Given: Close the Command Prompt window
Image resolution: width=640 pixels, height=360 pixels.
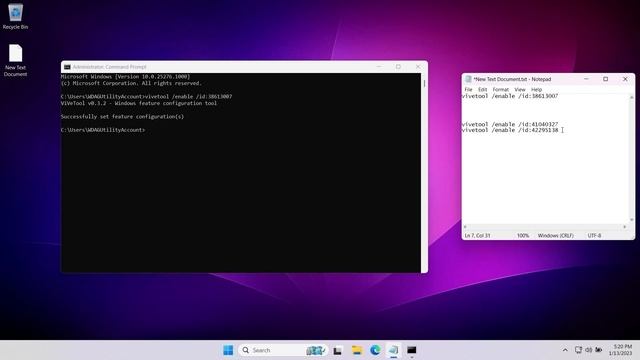Looking at the screenshot, I should (418, 67).
